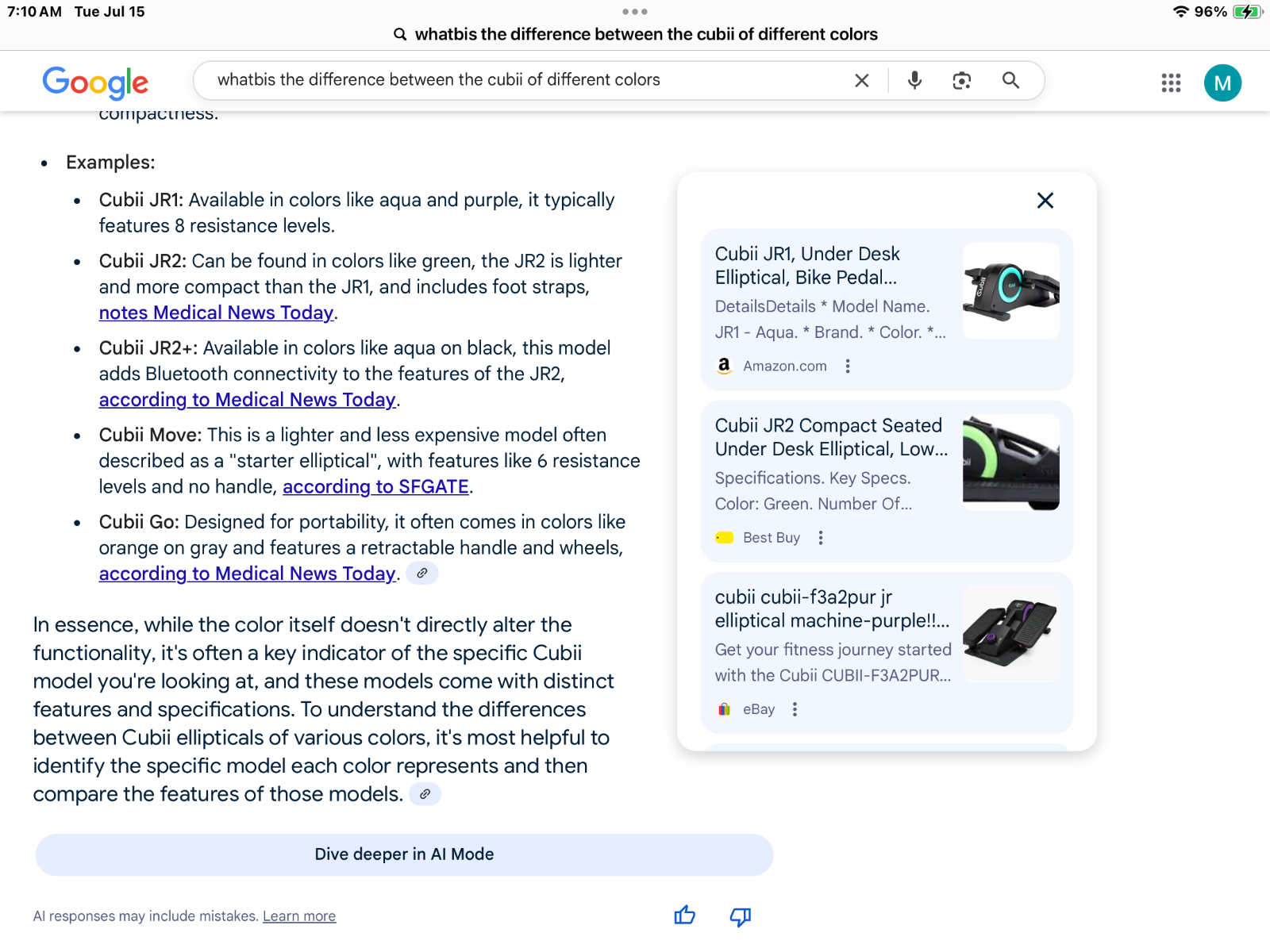Tap the 'Tue Jul 15' date

tap(110, 12)
